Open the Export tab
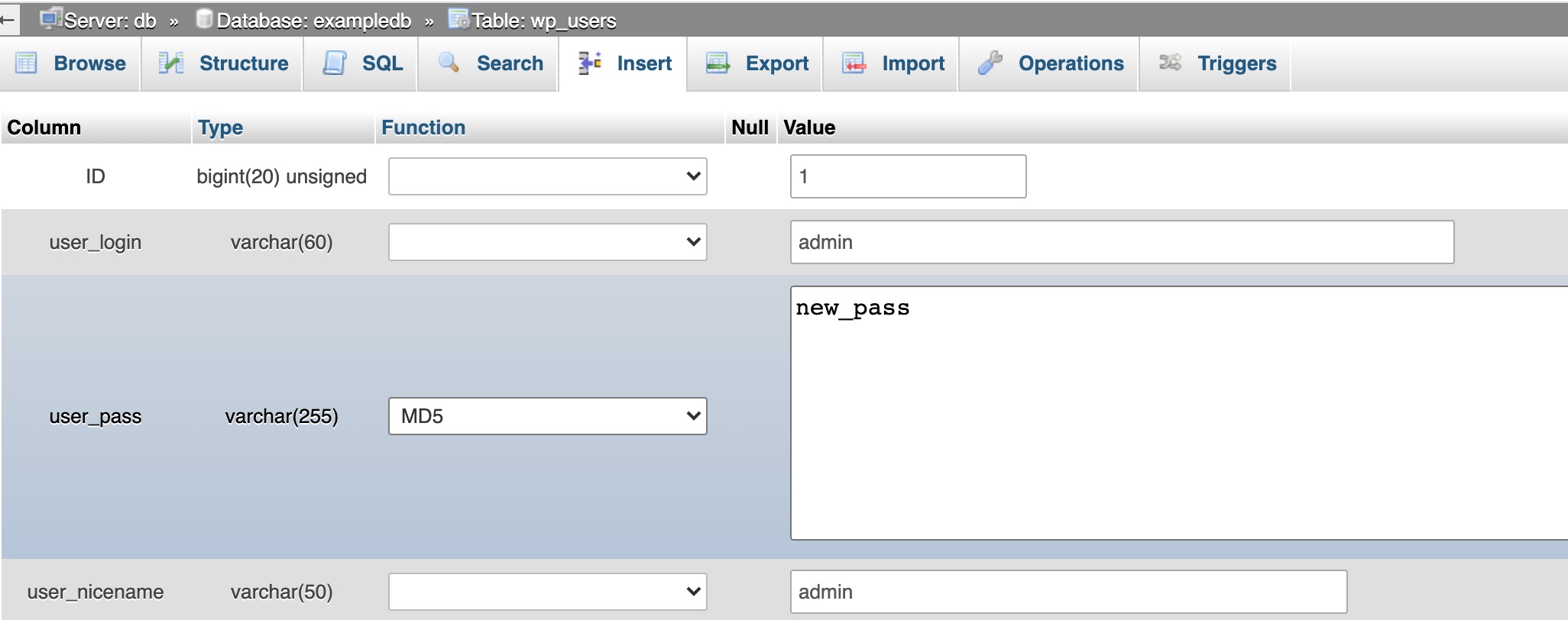 [756, 63]
